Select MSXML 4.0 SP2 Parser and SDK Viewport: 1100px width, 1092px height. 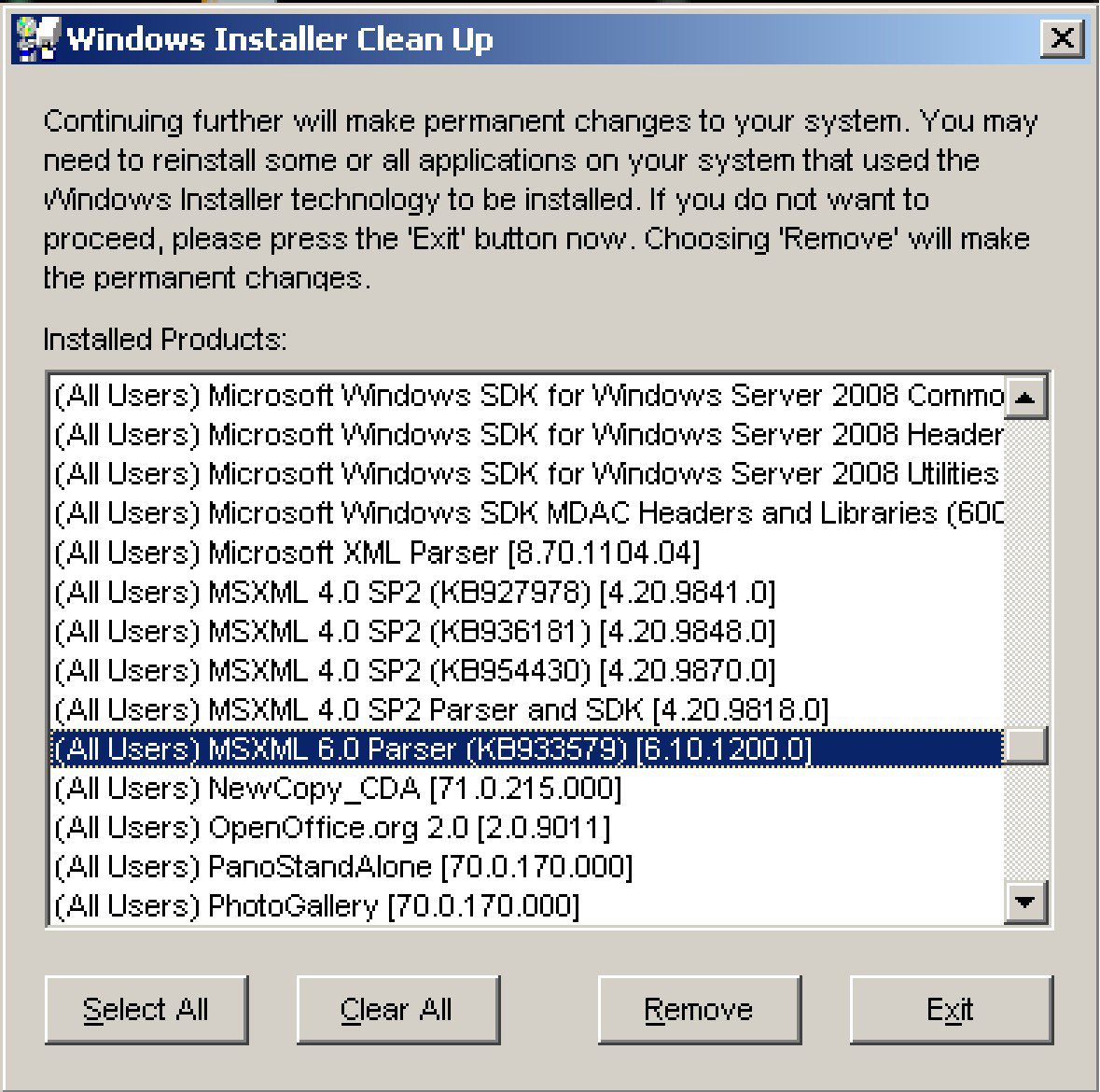(x=527, y=710)
